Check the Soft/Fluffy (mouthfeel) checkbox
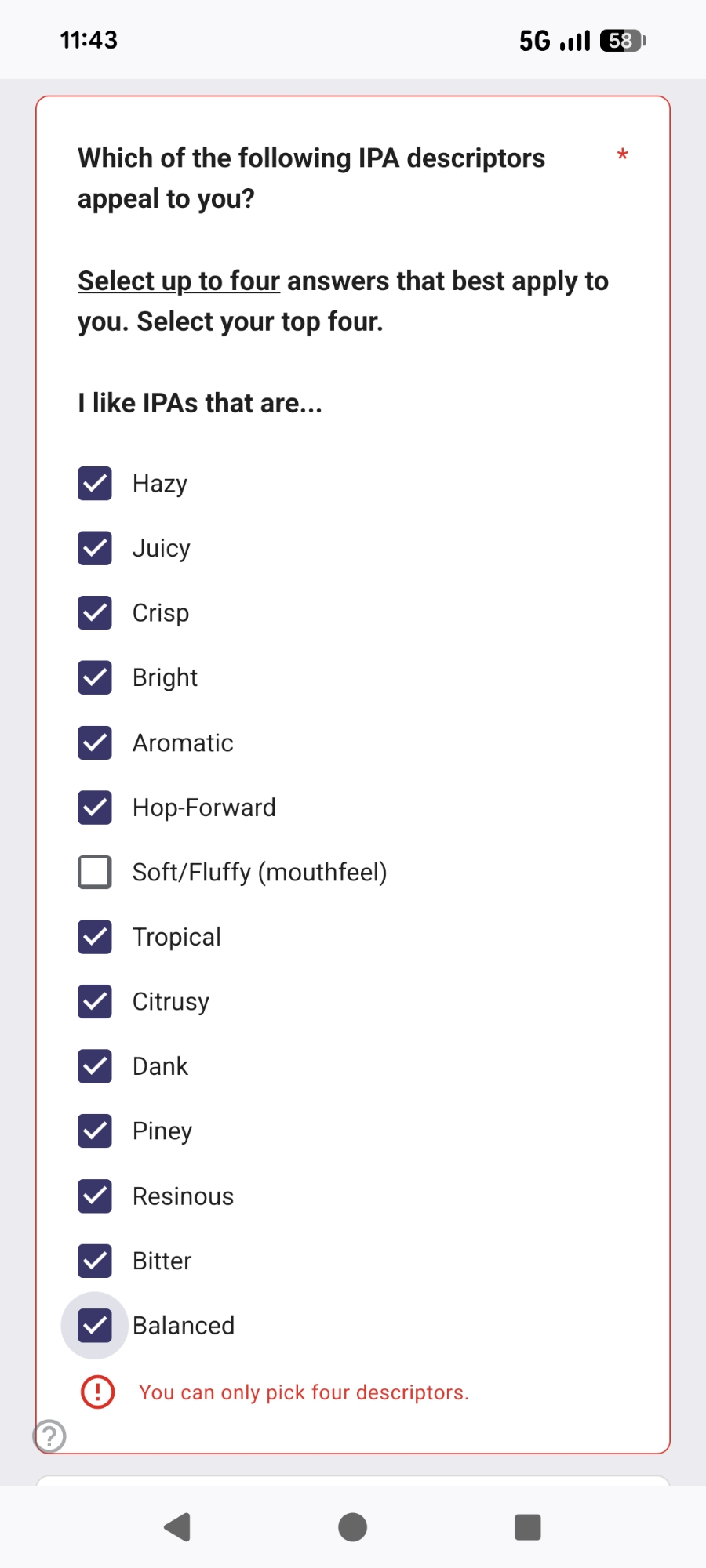Screen dimensions: 706x1568 pyautogui.click(x=95, y=872)
